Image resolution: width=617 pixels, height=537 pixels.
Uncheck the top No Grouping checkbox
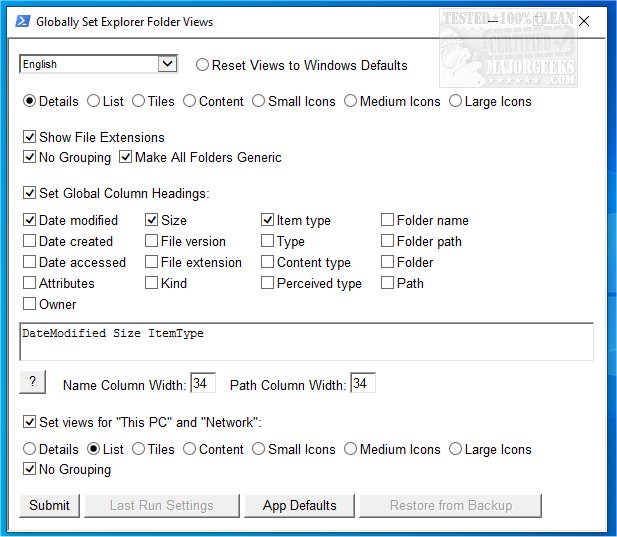(30, 157)
